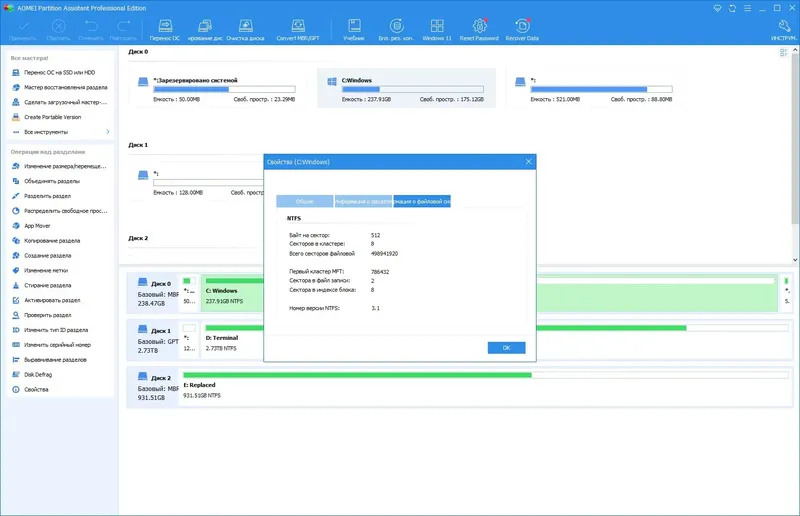Select Сделать загрузочный мастер option
This screenshot has height=516, width=800.
pyautogui.click(x=60, y=102)
